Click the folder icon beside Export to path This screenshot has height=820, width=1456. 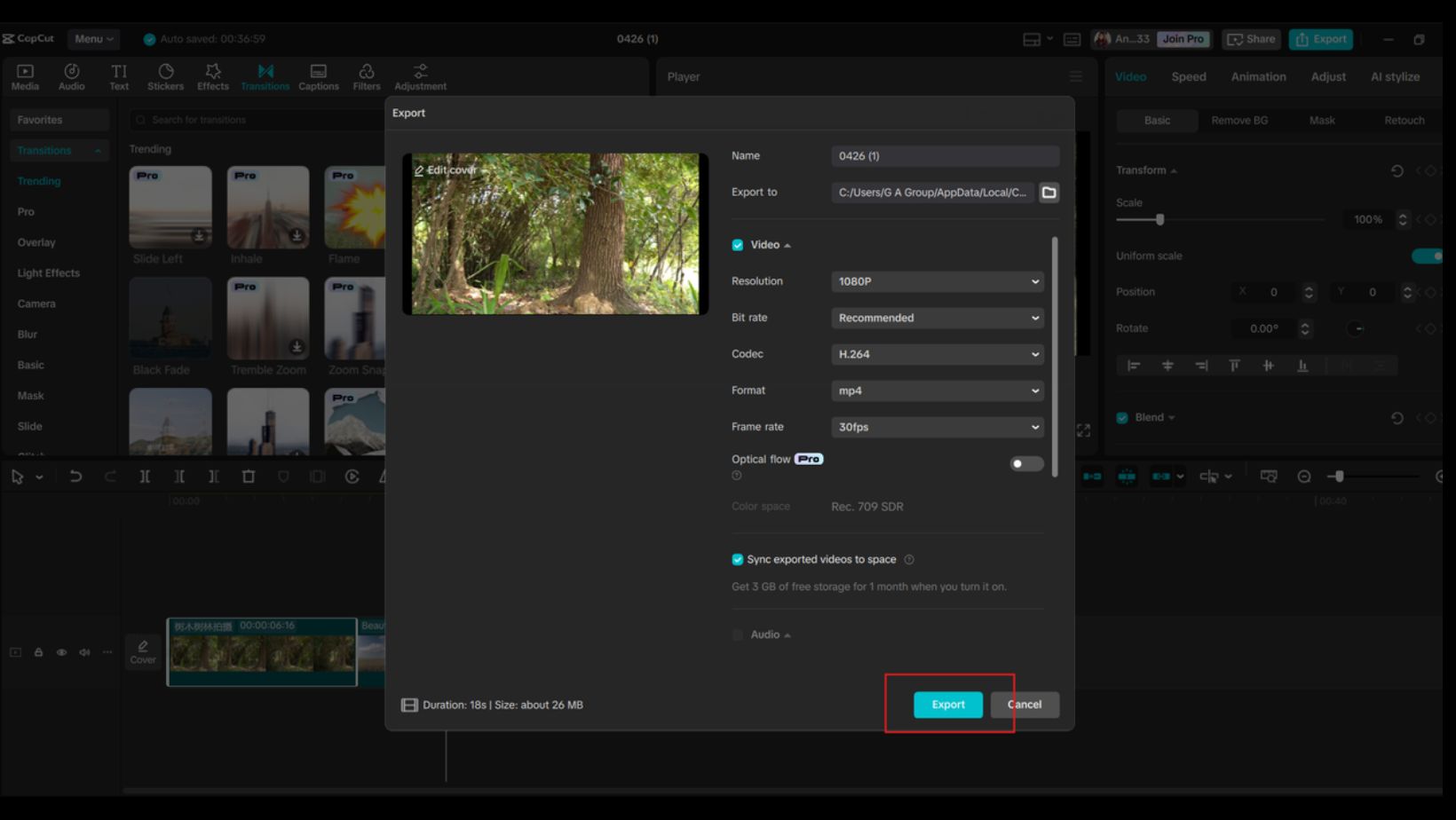tap(1048, 193)
